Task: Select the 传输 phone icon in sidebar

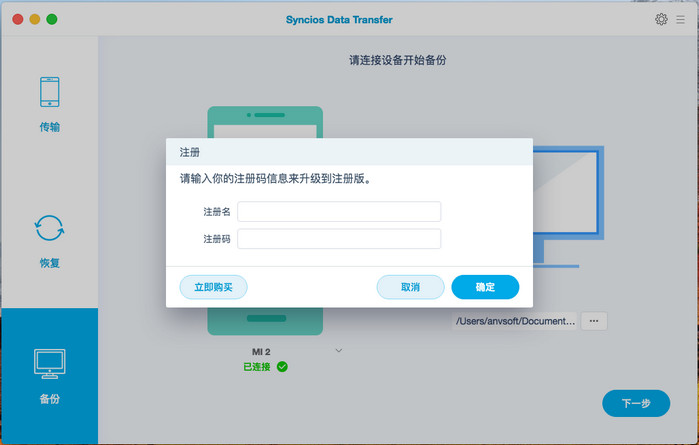Action: pos(49,92)
